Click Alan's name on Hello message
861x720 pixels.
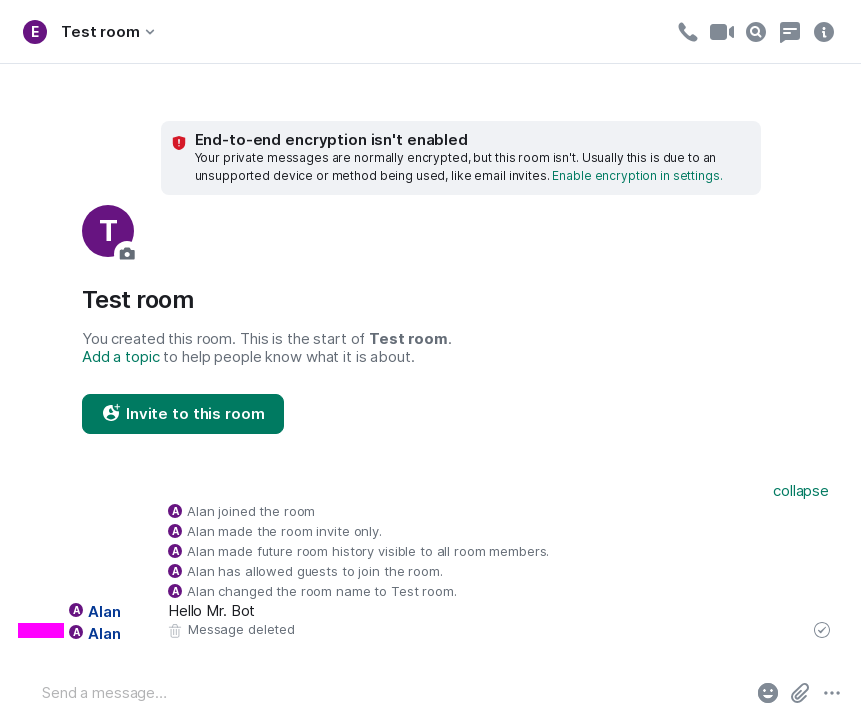tap(104, 612)
